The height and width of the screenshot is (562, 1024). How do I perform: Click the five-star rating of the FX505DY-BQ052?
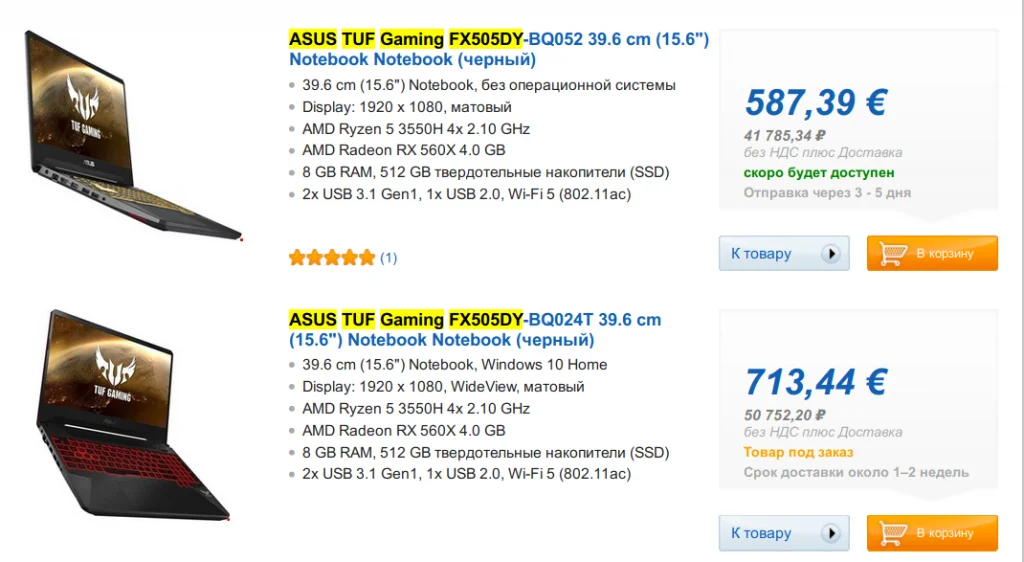[331, 258]
